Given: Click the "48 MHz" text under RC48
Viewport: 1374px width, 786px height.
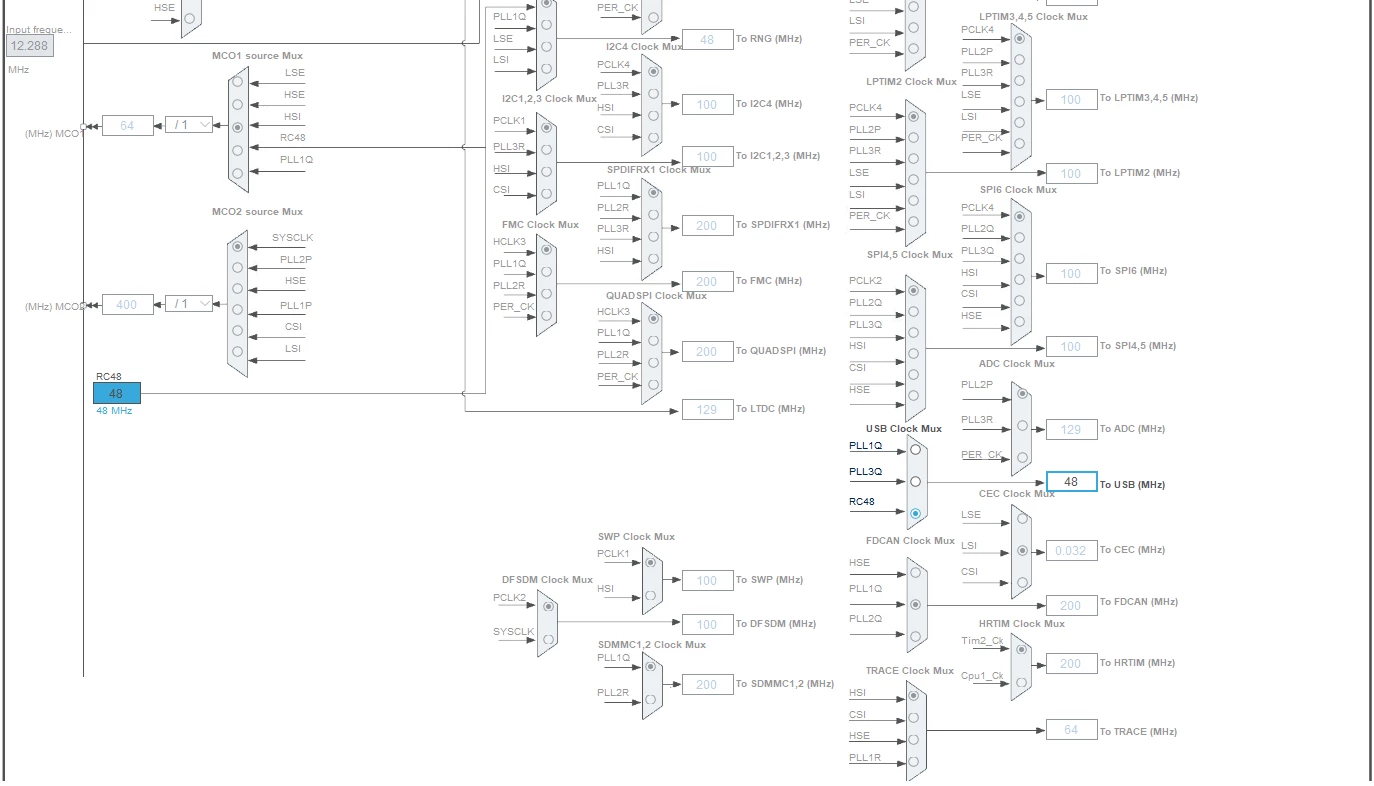Looking at the screenshot, I should point(114,411).
